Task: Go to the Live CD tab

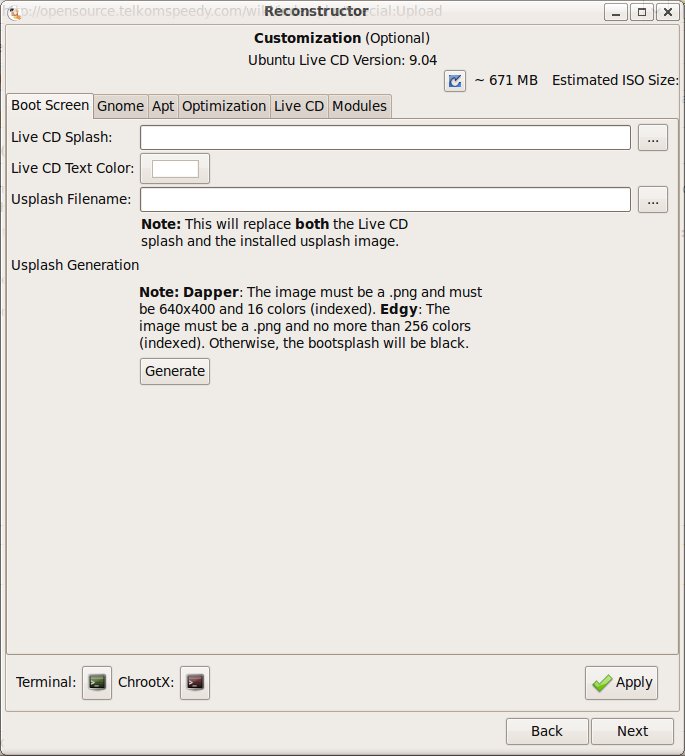Action: [299, 106]
